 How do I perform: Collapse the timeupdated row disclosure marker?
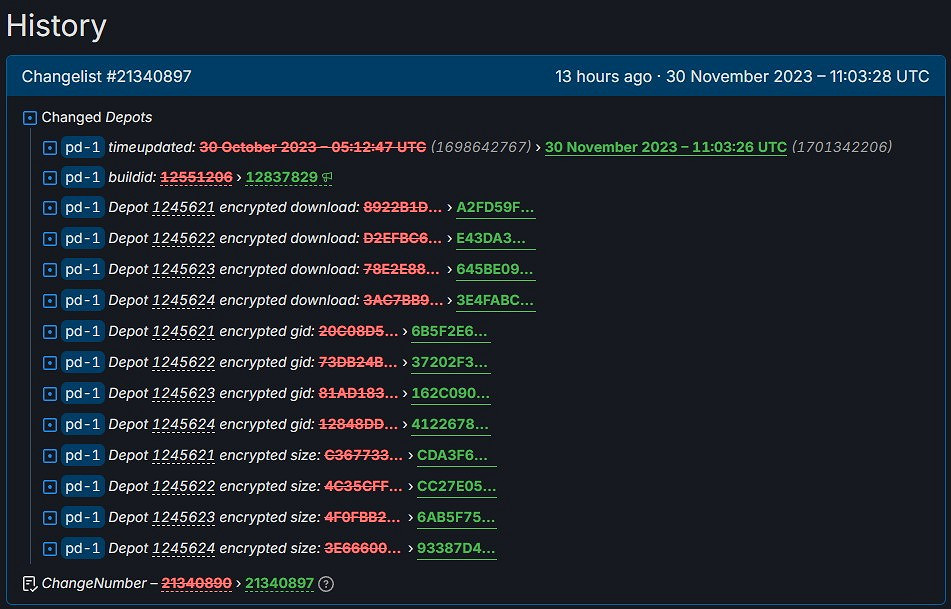[49, 146]
